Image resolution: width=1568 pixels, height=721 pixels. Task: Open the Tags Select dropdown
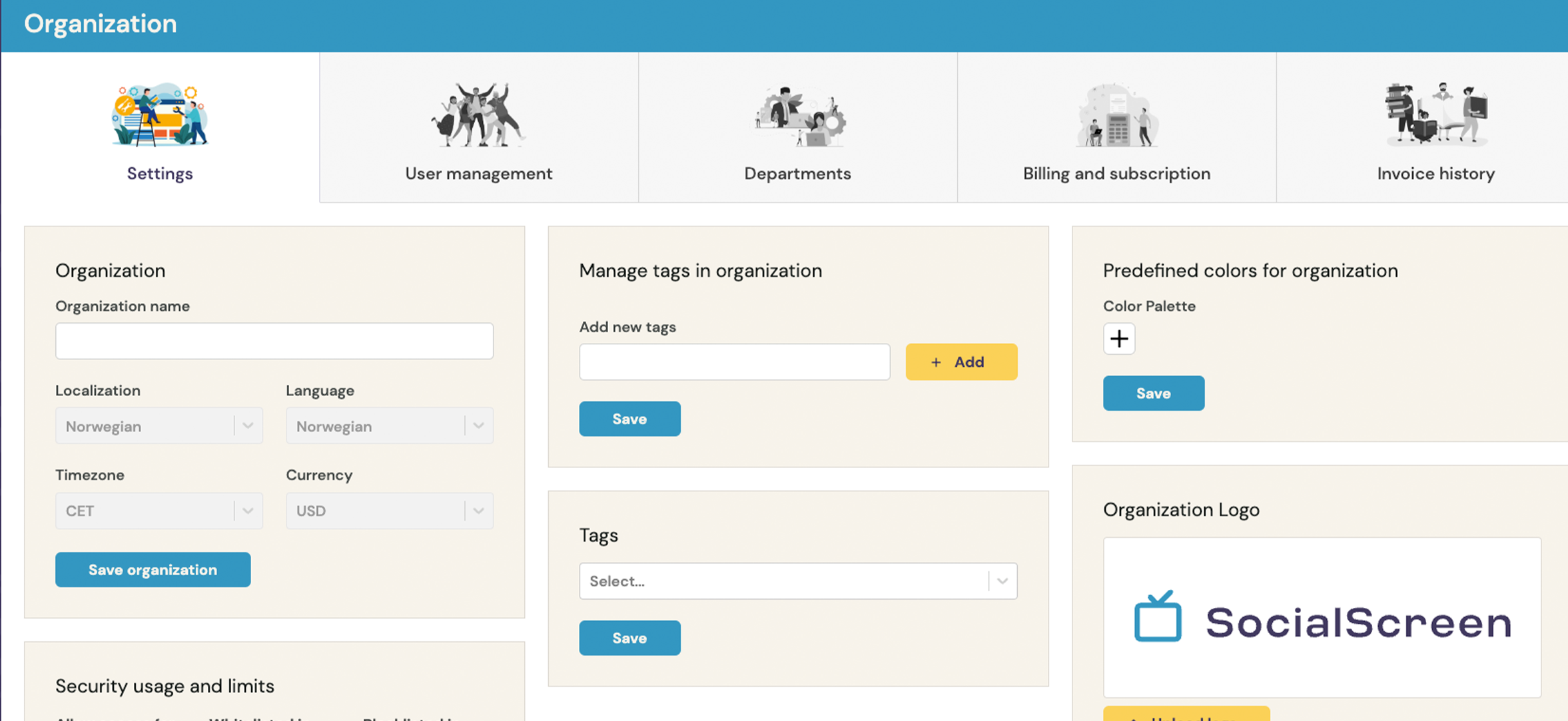(797, 581)
